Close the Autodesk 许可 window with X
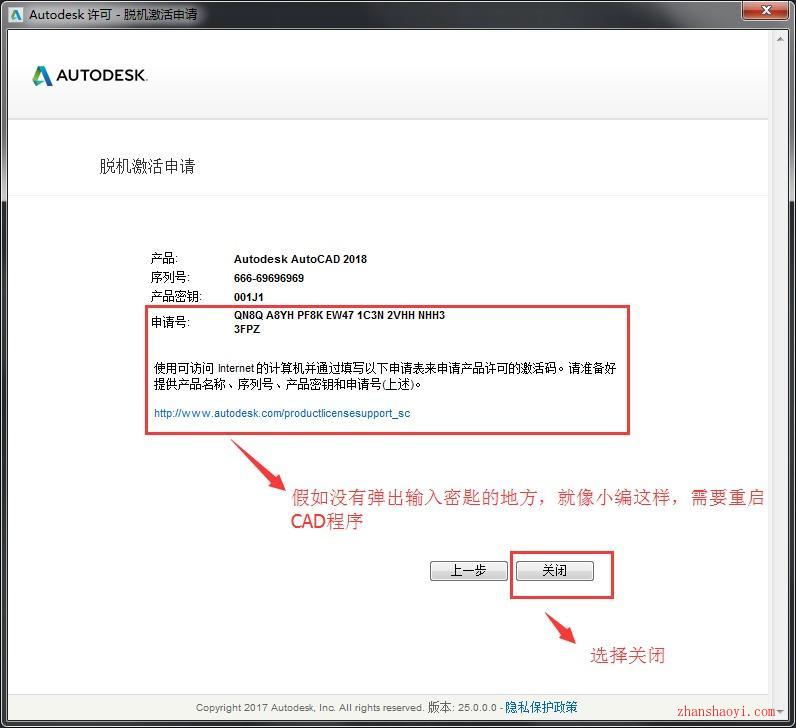Image resolution: width=796 pixels, height=728 pixels. [767, 10]
